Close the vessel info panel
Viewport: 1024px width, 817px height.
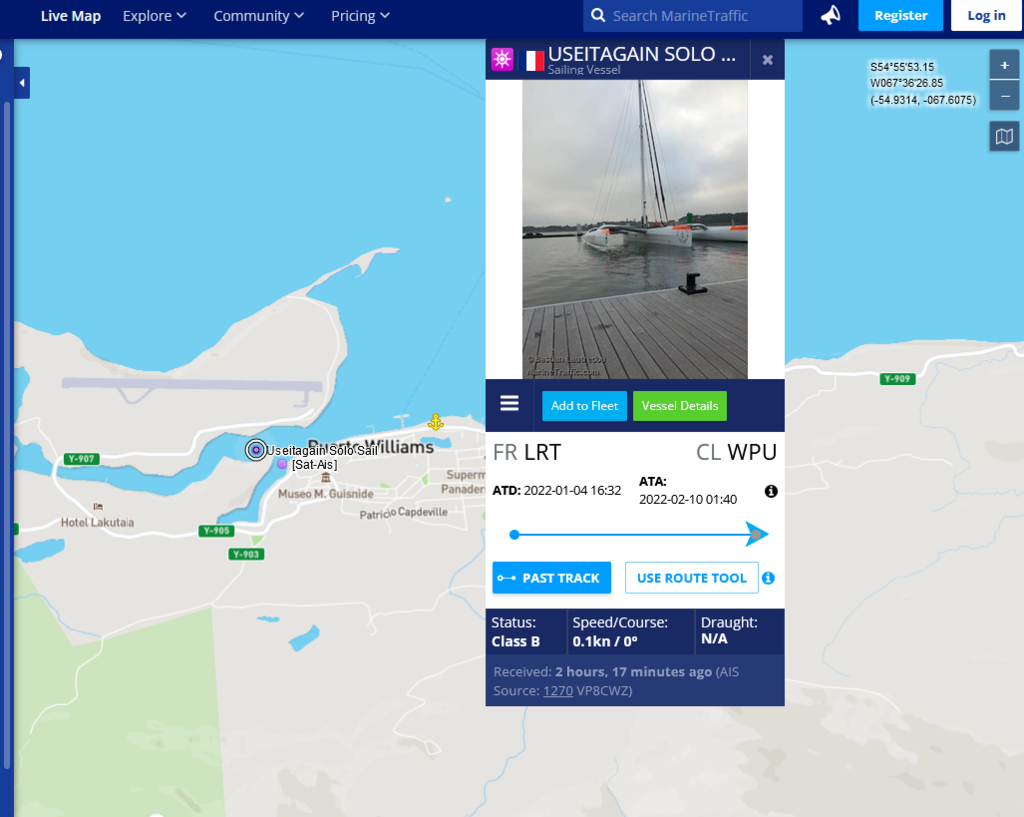[767, 59]
